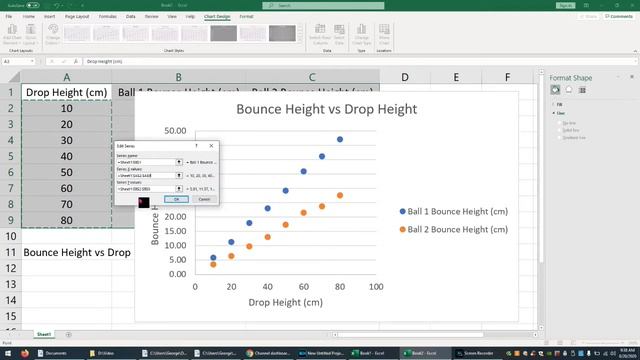Select the Chart Design ribbon tab
The image size is (640, 360).
[x=217, y=16]
